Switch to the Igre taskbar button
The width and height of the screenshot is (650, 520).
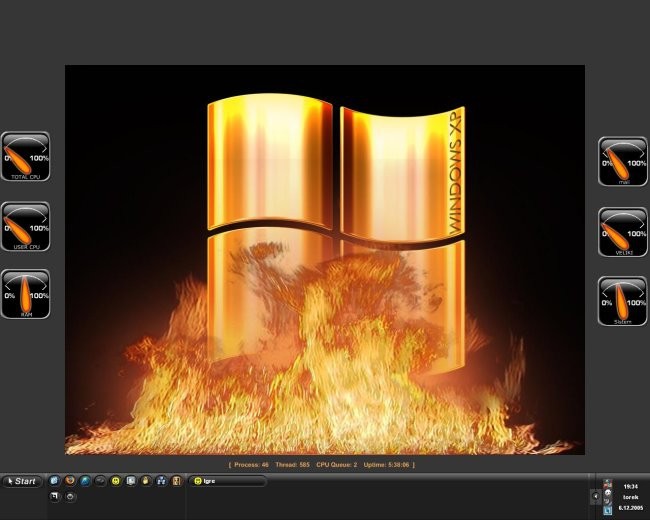point(228,481)
